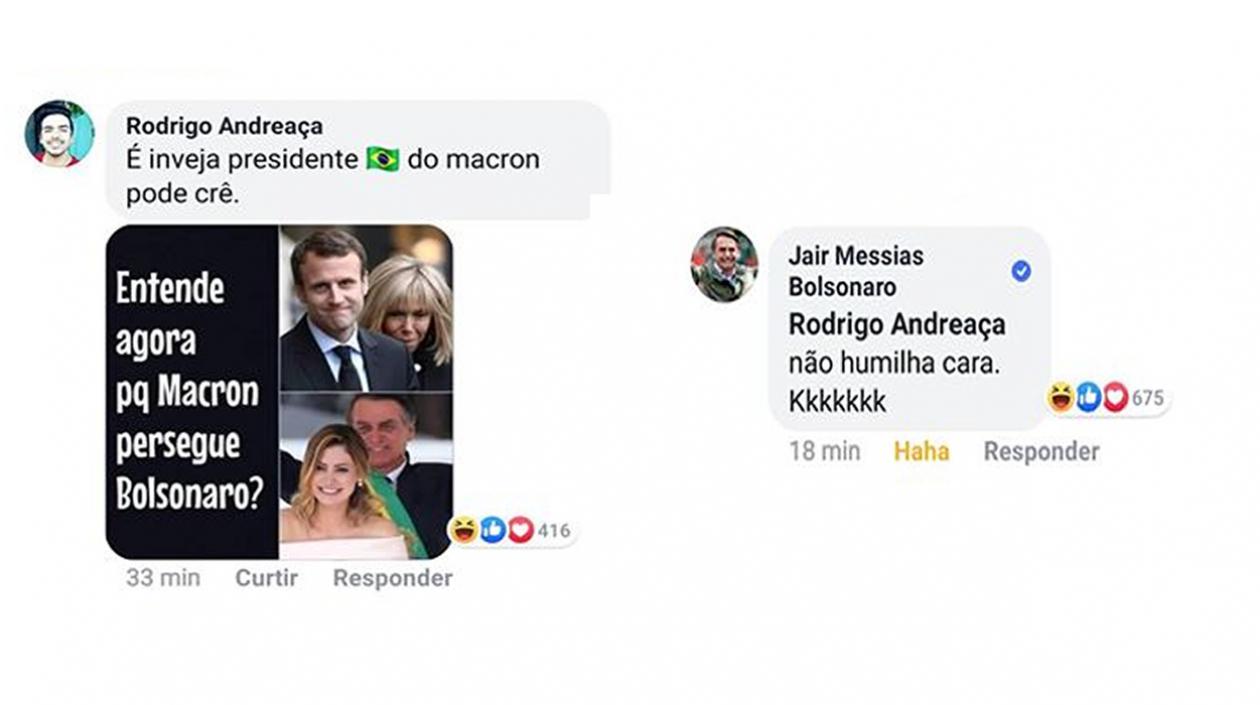Click the Jair Messias Bolsonaro avatar
Viewport: 1260px width, 705px height.
724,264
